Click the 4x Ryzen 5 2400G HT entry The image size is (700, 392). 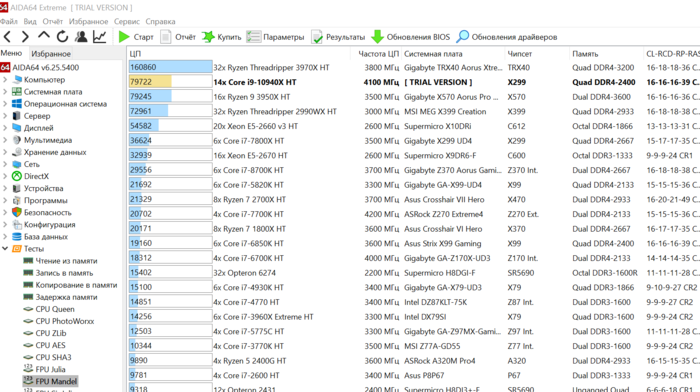pos(250,361)
